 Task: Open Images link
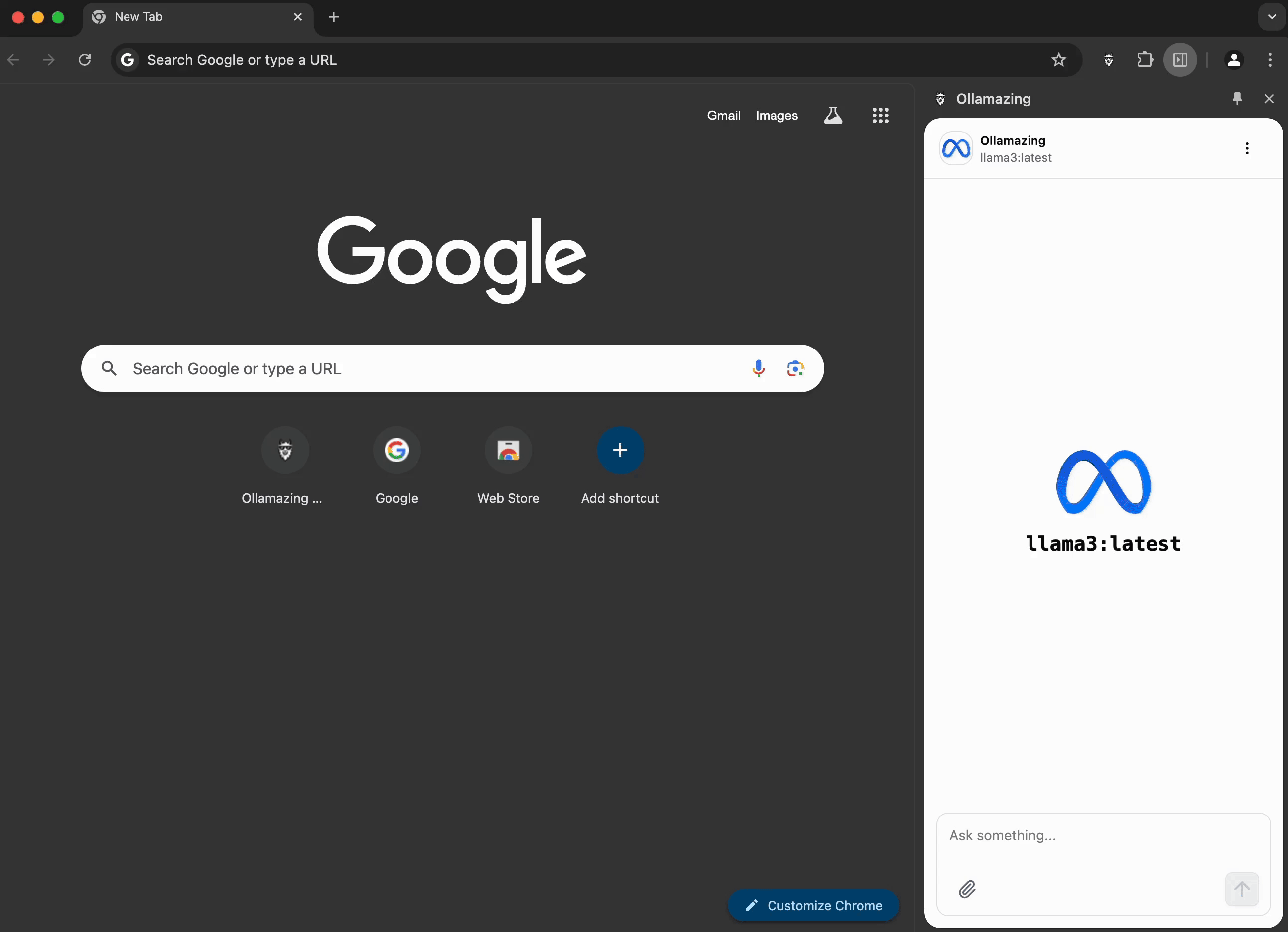(x=776, y=115)
